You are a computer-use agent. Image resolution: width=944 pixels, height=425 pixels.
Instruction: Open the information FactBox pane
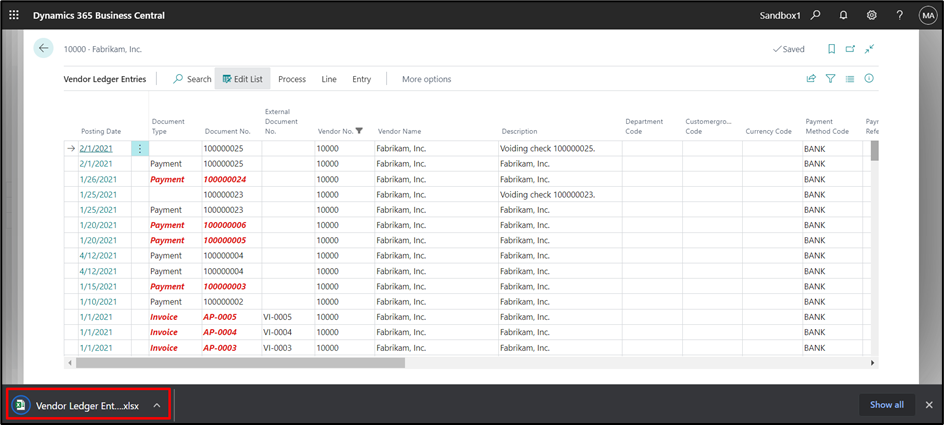pos(869,78)
